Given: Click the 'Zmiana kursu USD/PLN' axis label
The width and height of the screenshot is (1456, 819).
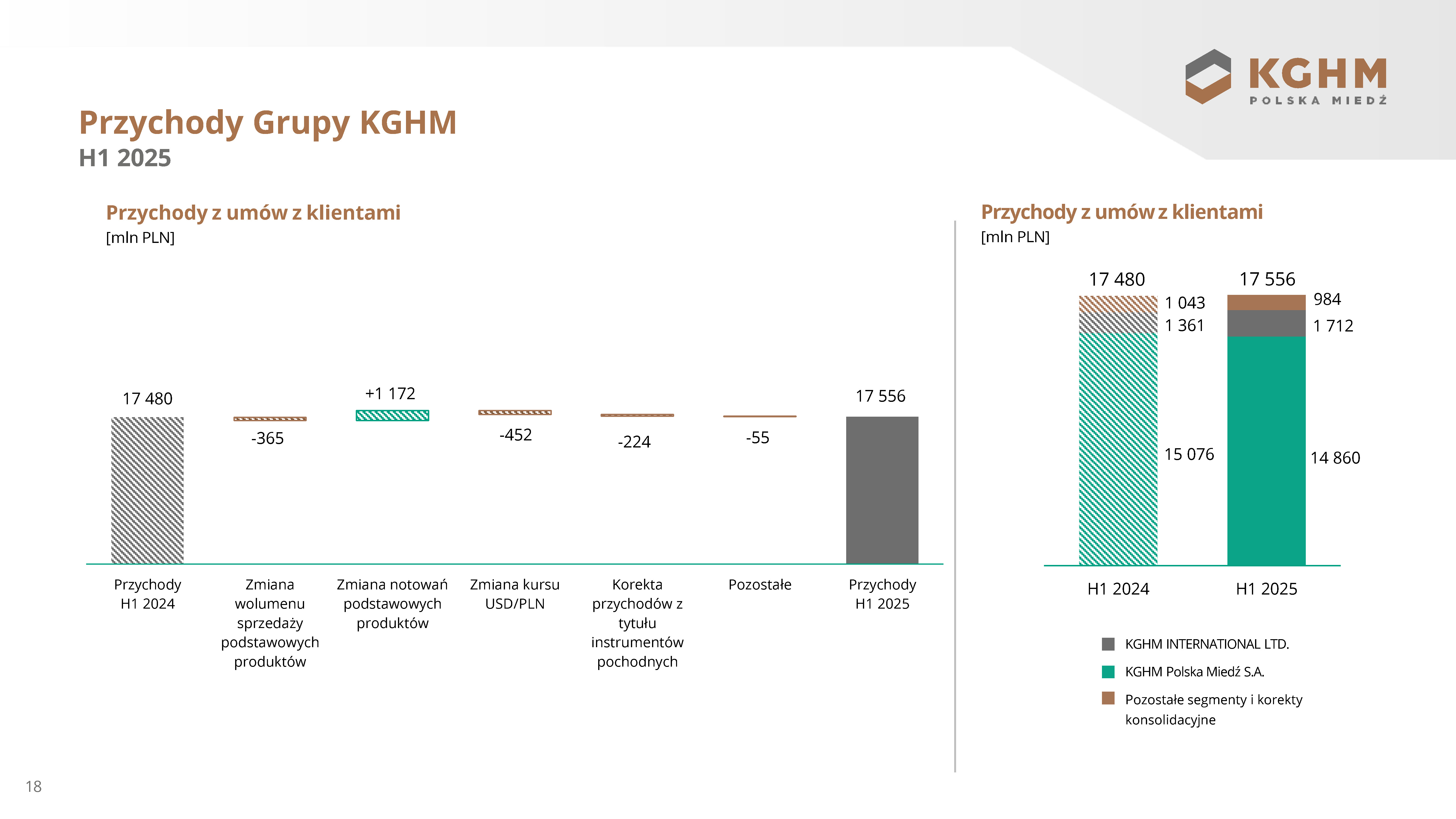Looking at the screenshot, I should [x=515, y=594].
